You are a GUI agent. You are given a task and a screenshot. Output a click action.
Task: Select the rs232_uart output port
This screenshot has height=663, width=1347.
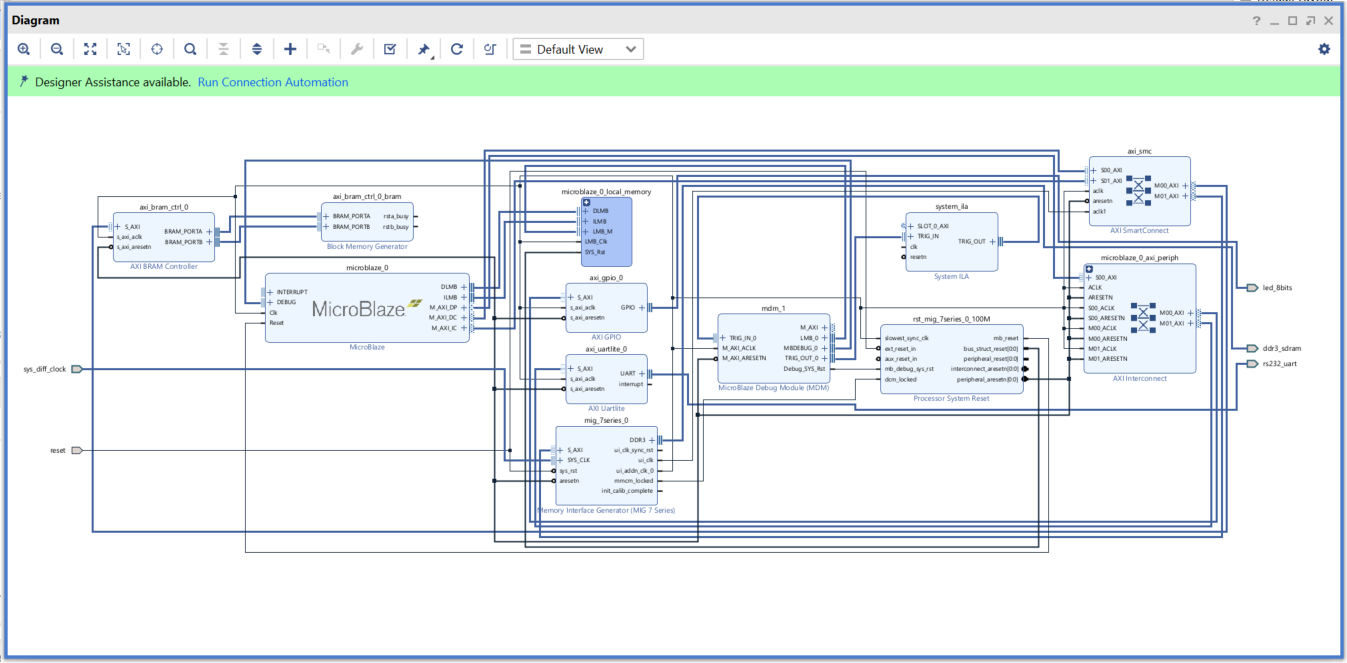pos(1253,364)
